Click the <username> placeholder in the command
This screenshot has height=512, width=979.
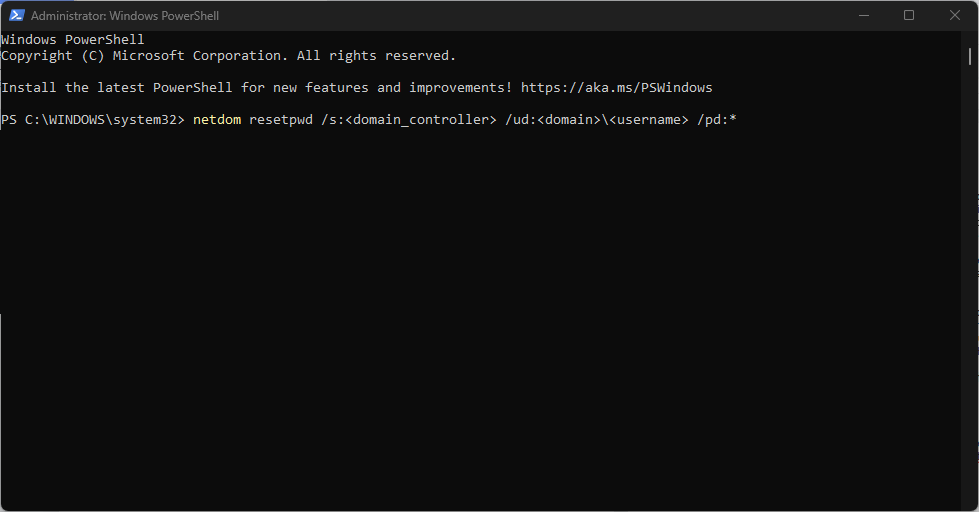[653, 120]
